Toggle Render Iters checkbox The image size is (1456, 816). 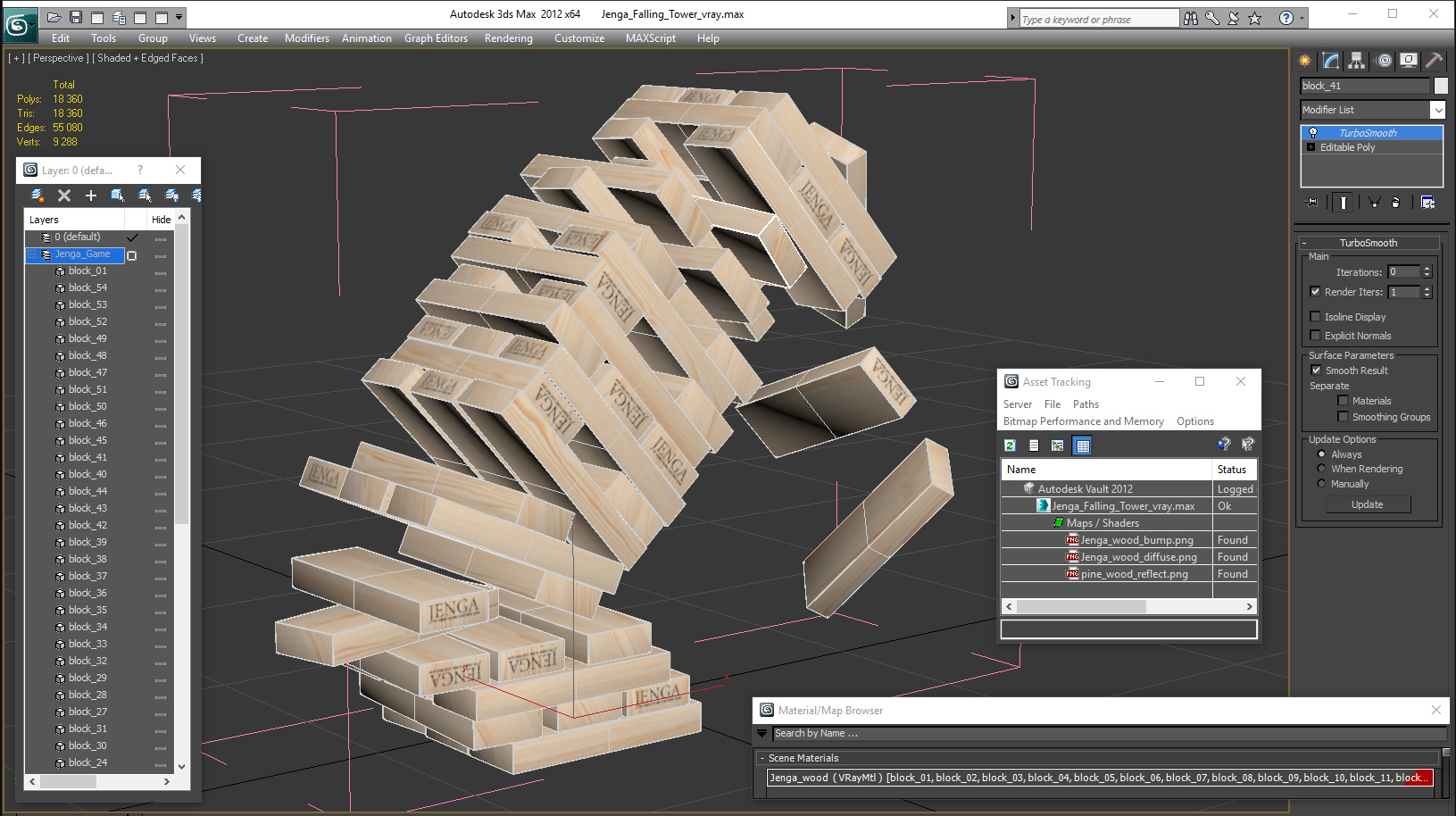[1315, 291]
